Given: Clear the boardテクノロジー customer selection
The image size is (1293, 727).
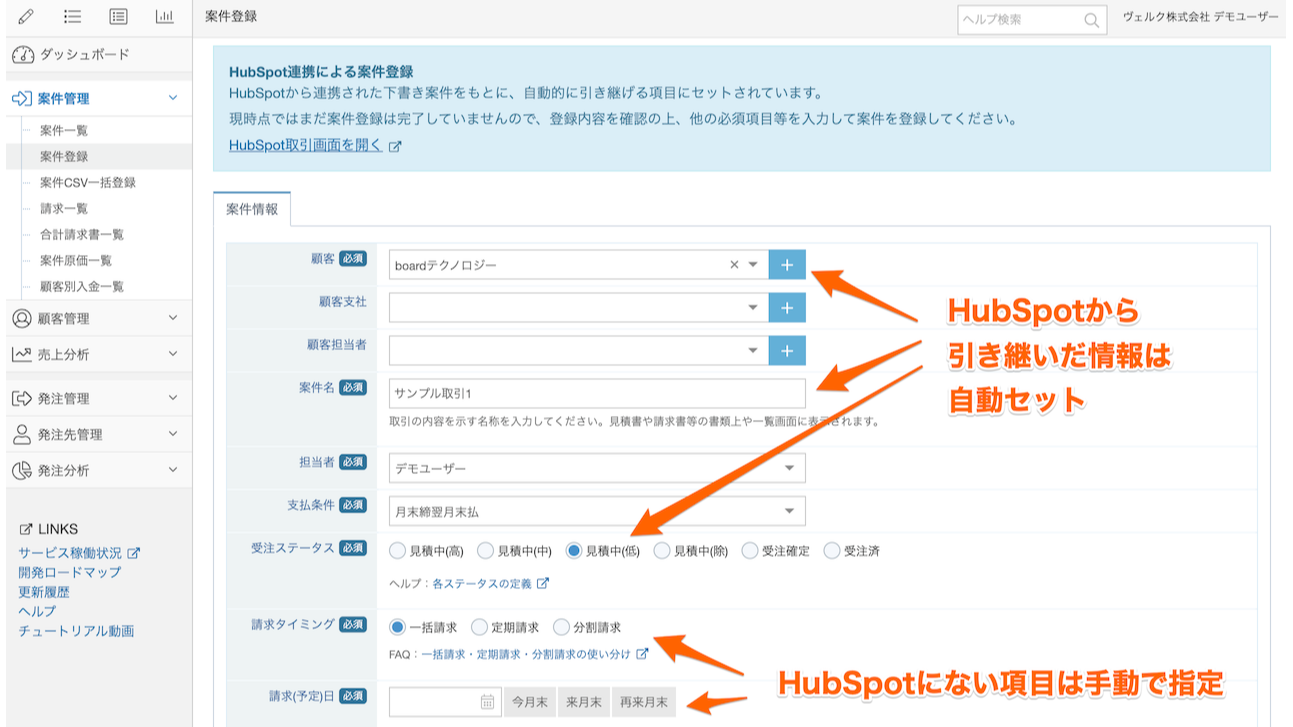Looking at the screenshot, I should (734, 265).
